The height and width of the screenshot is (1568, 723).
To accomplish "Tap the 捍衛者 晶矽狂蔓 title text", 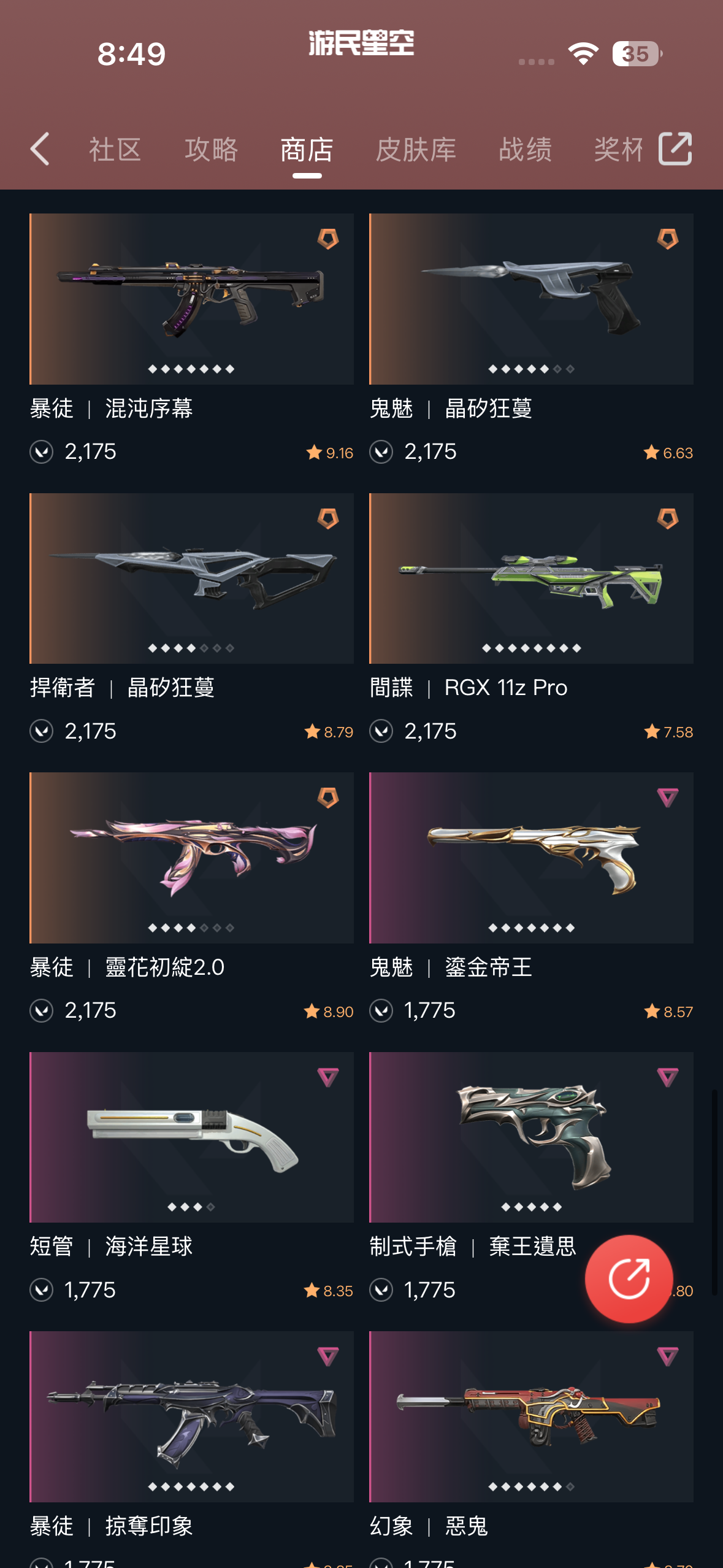I will (x=122, y=688).
